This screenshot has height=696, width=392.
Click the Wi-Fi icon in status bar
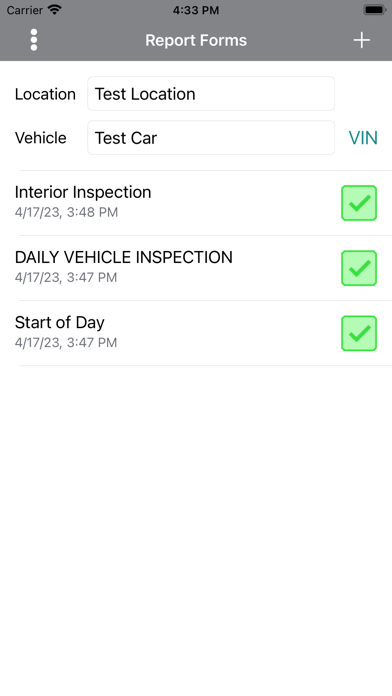pyautogui.click(x=55, y=10)
